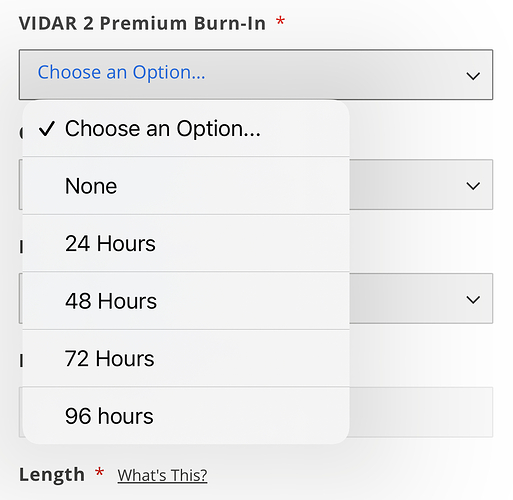Open the select box visible right of 48 Hours
This screenshot has height=500, width=513.
(421, 298)
